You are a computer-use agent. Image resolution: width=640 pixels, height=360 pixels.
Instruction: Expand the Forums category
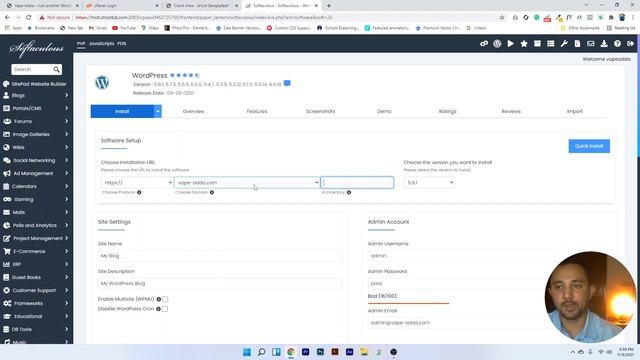tap(36, 121)
